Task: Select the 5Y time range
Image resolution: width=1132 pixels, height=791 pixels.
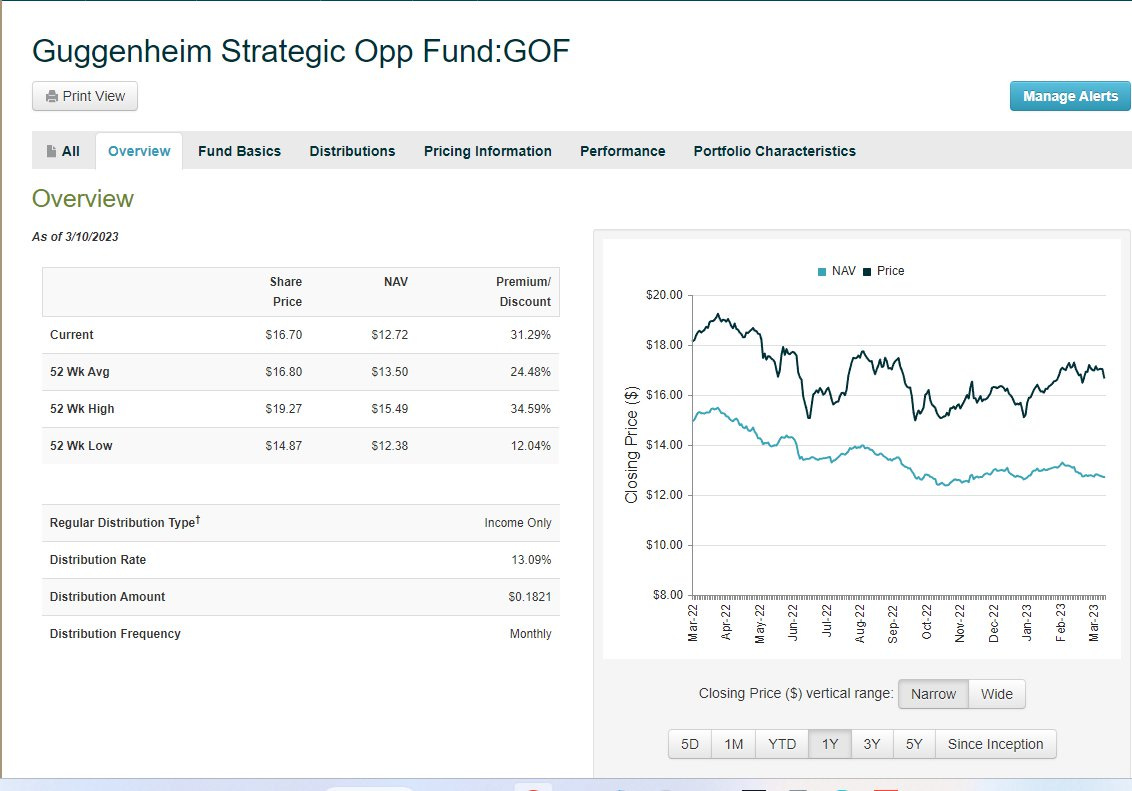Action: [914, 744]
